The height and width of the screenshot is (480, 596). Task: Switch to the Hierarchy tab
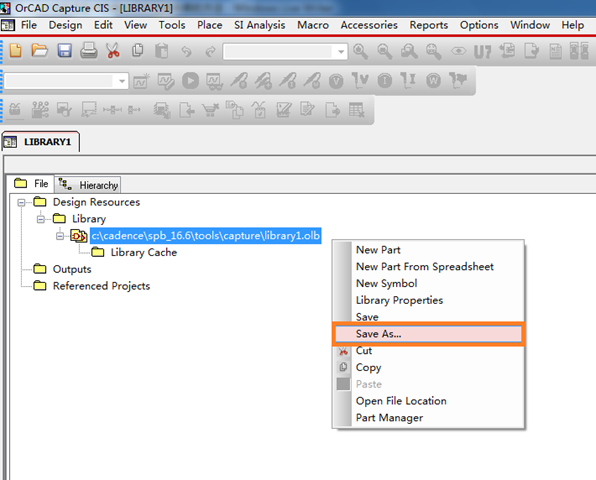pos(88,185)
